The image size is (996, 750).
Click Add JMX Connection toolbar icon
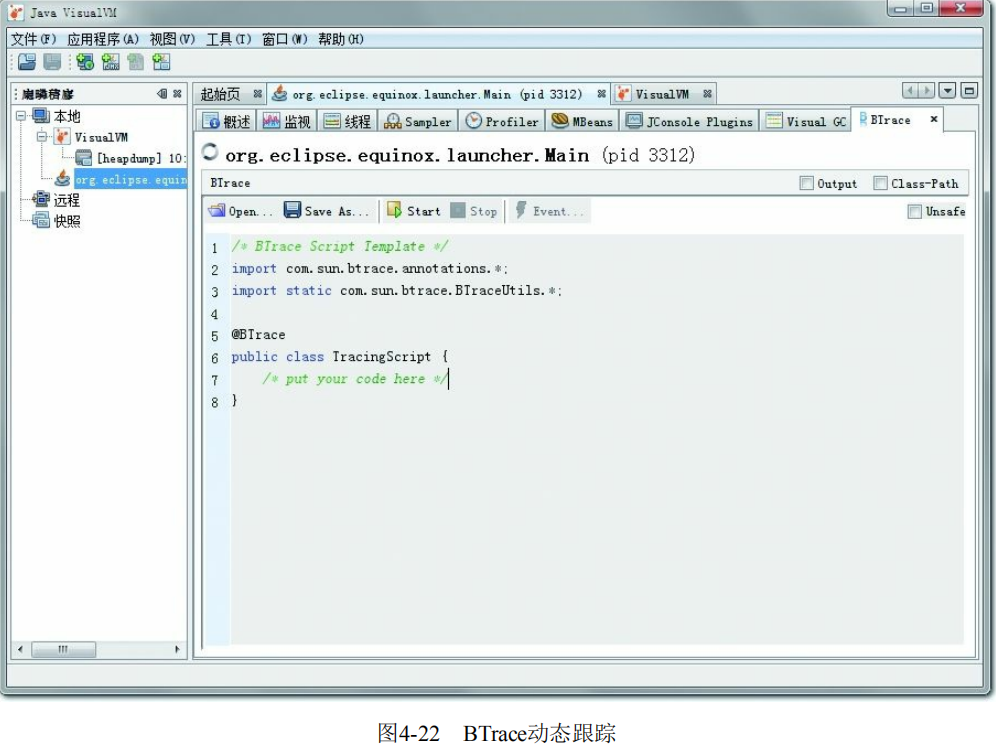pyautogui.click(x=111, y=62)
